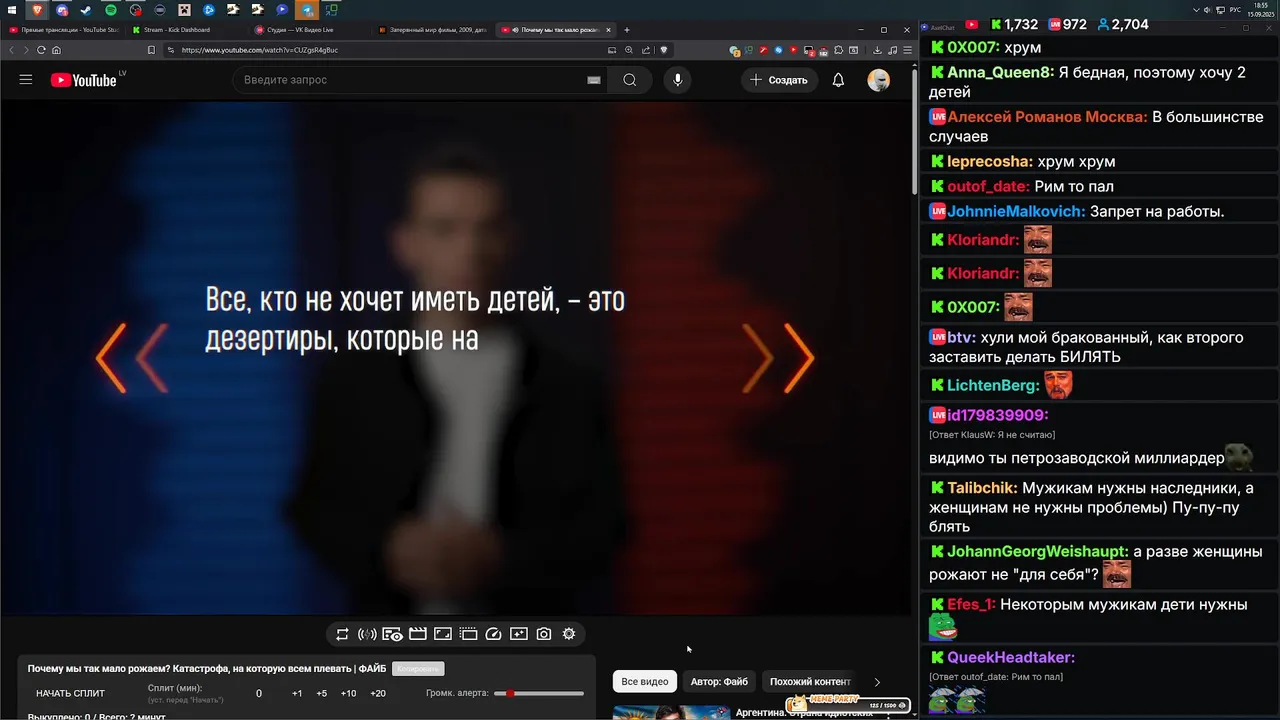Image resolution: width=1280 pixels, height=720 pixels.
Task: Click Anna_Queen8 username in chat
Action: 1000,72
